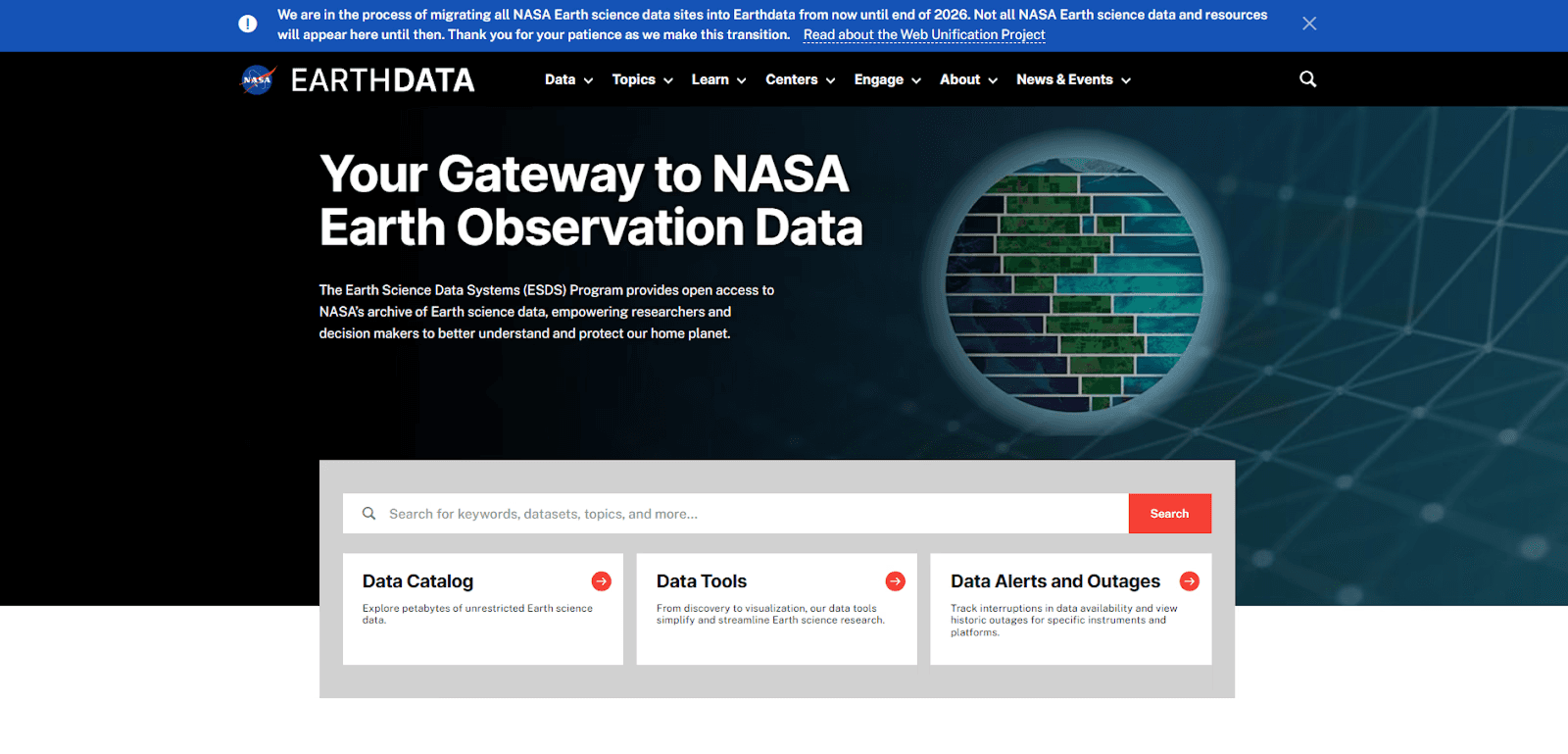This screenshot has height=754, width=1568.
Task: Follow the Web Unification Project link
Action: [x=924, y=34]
